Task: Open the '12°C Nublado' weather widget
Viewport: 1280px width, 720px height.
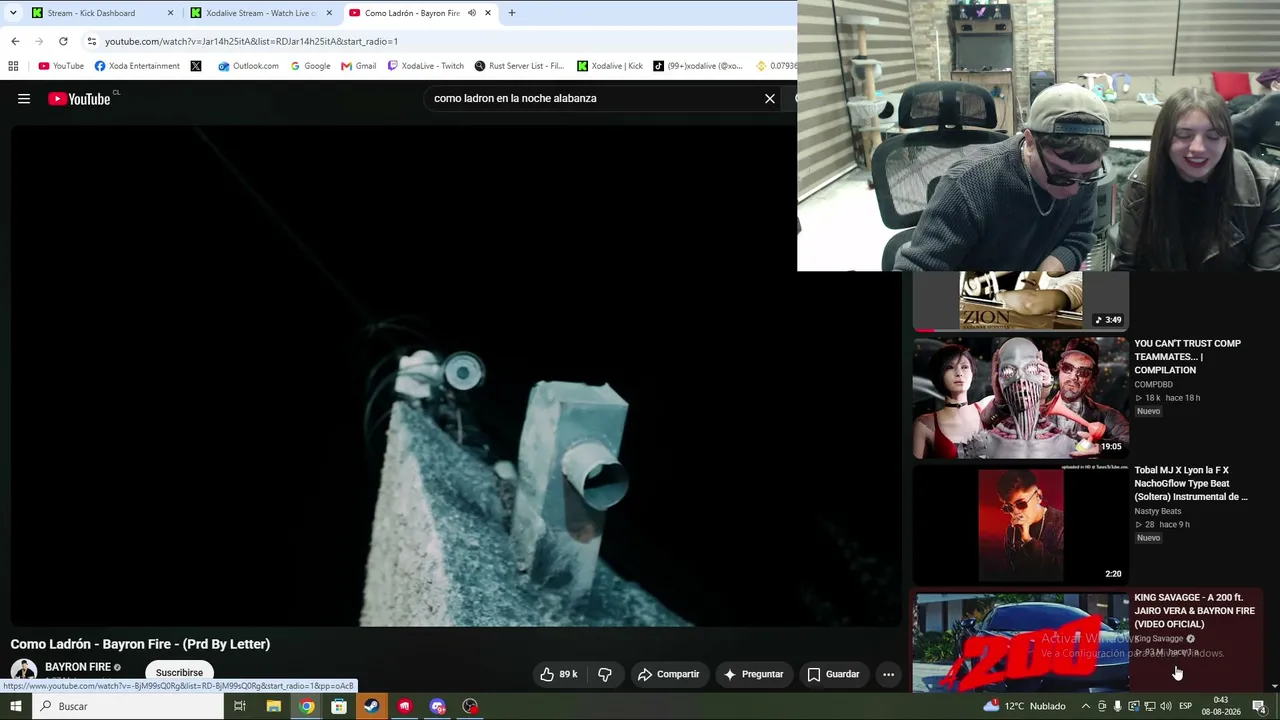Action: (1024, 706)
